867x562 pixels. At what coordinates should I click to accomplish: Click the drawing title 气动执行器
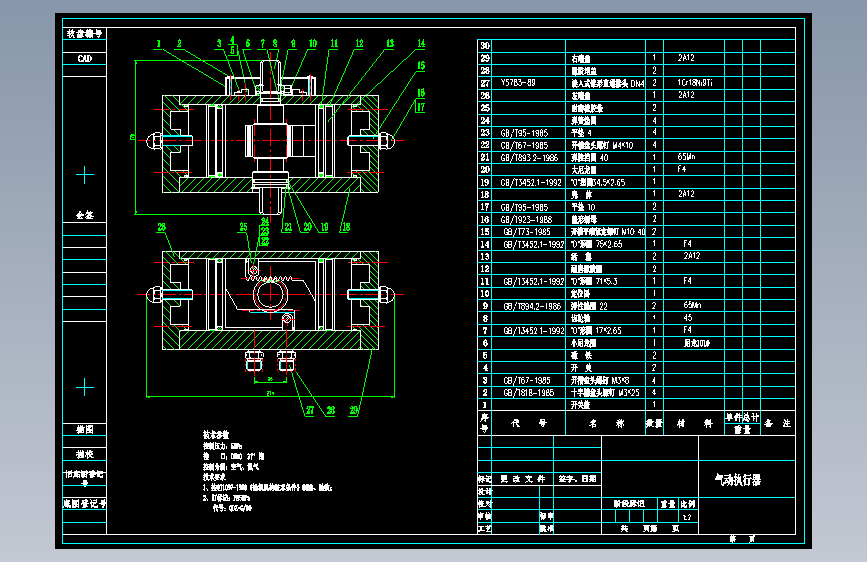tap(738, 480)
